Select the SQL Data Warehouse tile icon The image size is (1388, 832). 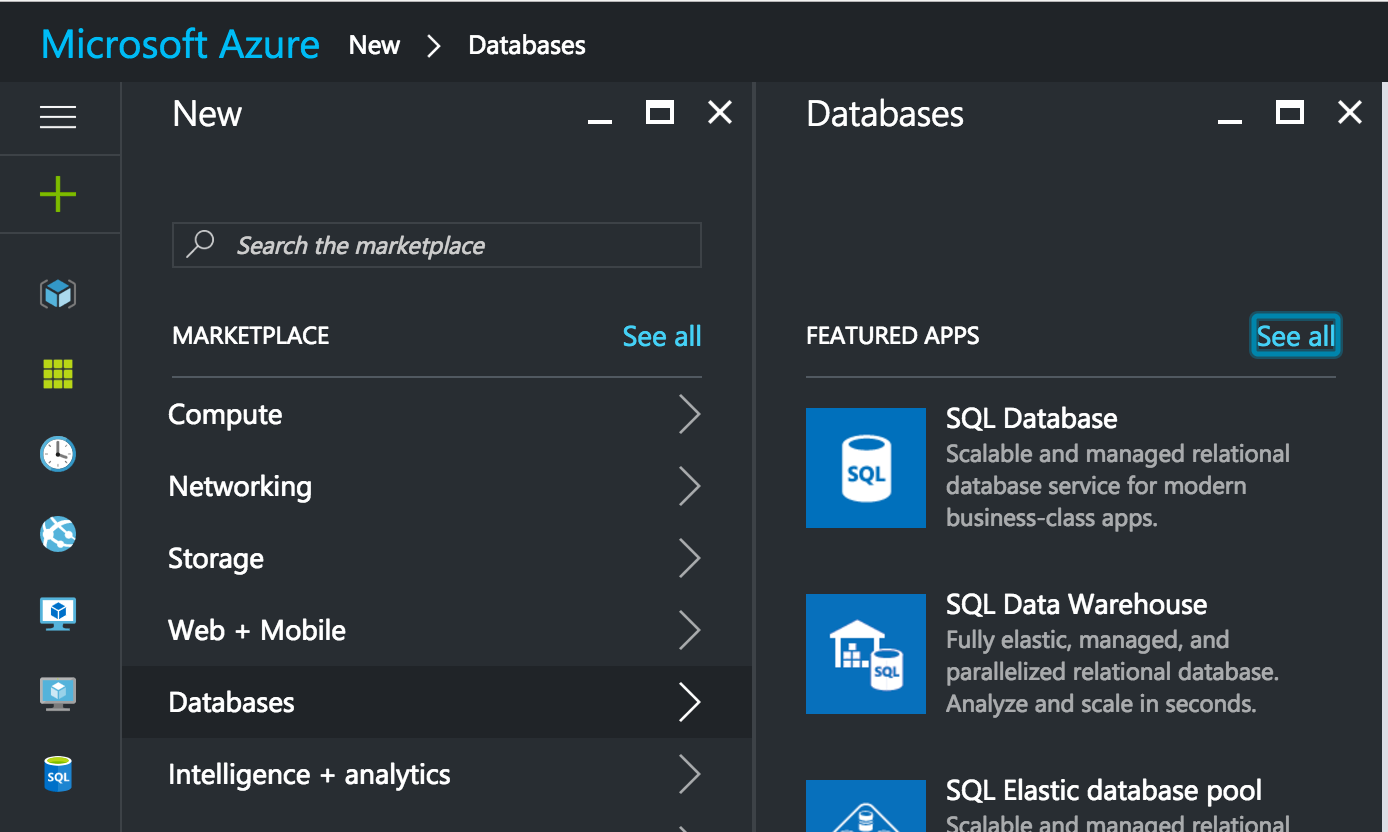866,654
